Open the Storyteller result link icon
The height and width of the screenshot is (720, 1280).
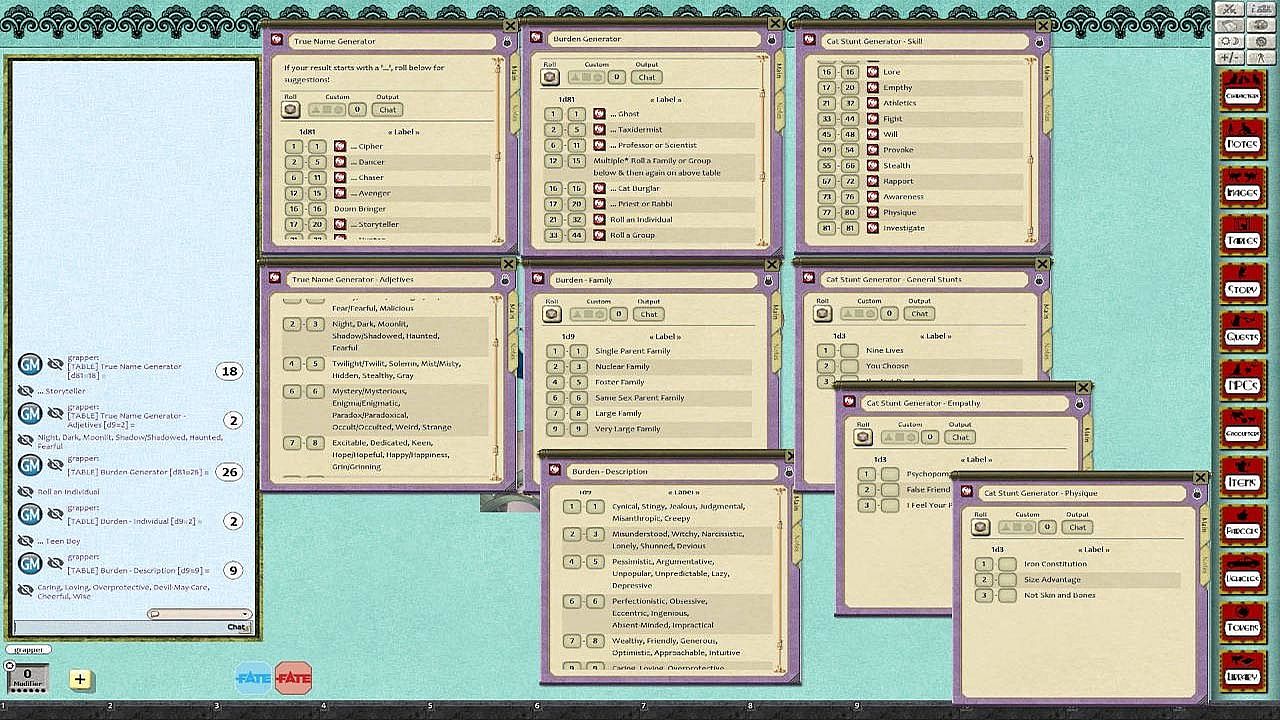[x=340, y=225]
